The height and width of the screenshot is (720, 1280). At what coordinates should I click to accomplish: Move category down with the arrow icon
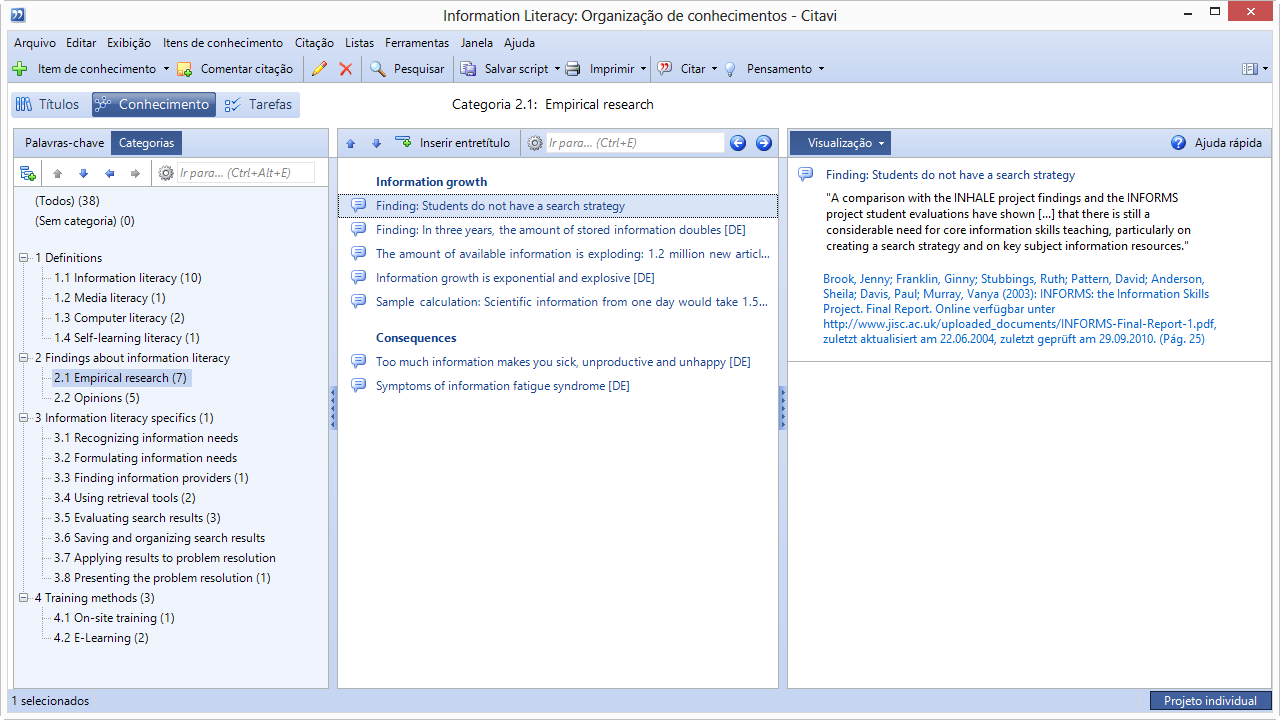click(x=83, y=173)
